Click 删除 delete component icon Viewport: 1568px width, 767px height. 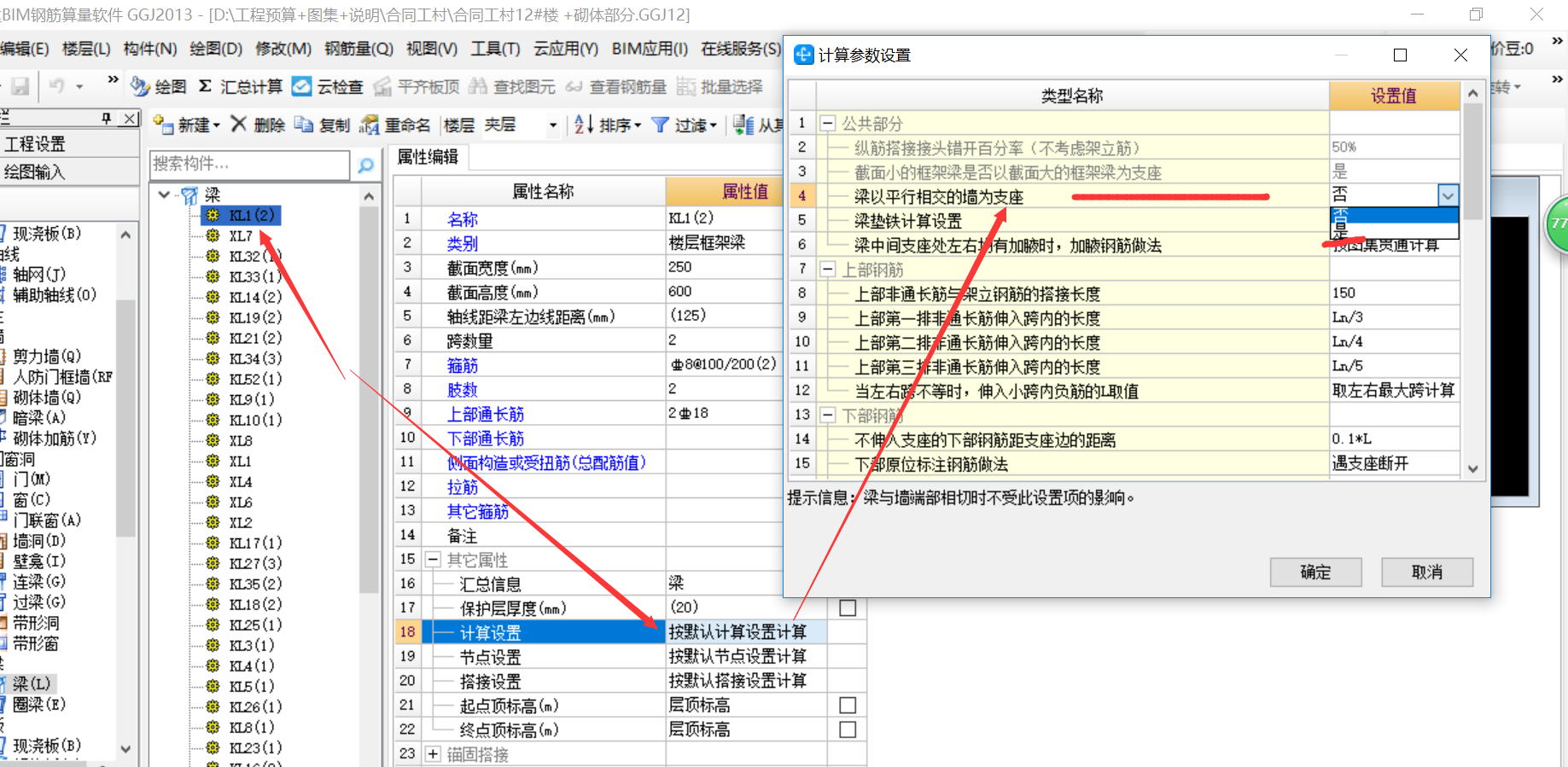239,125
